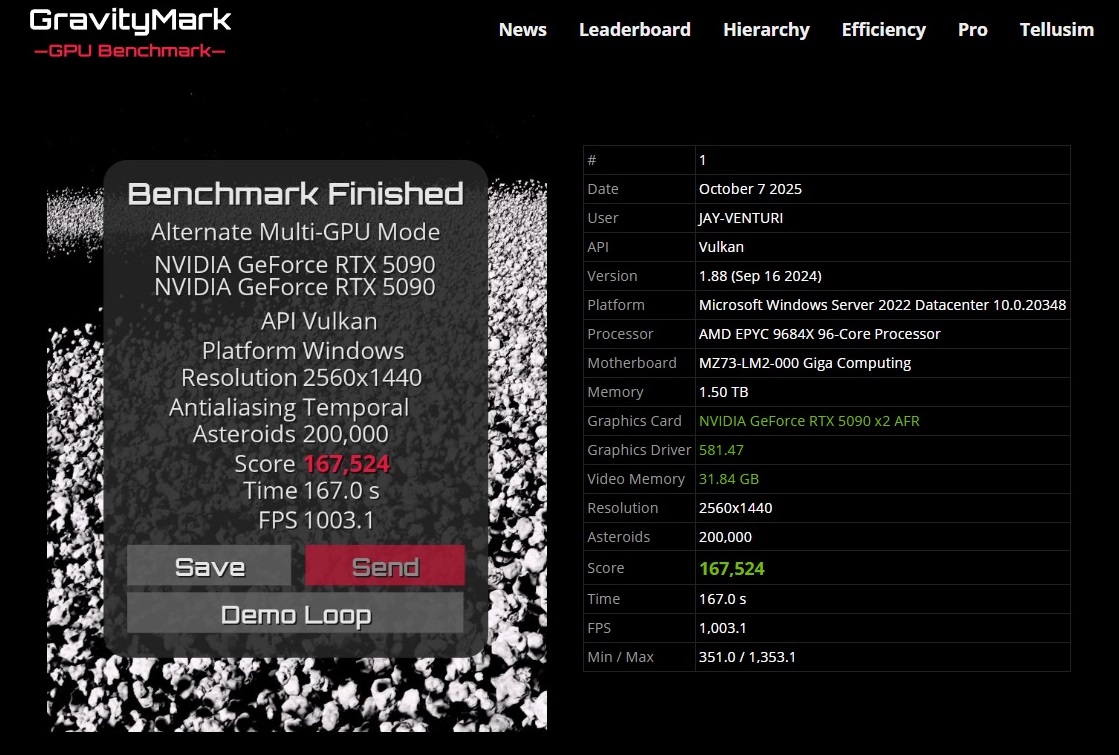The width and height of the screenshot is (1119, 755).
Task: Navigate to the Efficiency page
Action: [x=883, y=29]
